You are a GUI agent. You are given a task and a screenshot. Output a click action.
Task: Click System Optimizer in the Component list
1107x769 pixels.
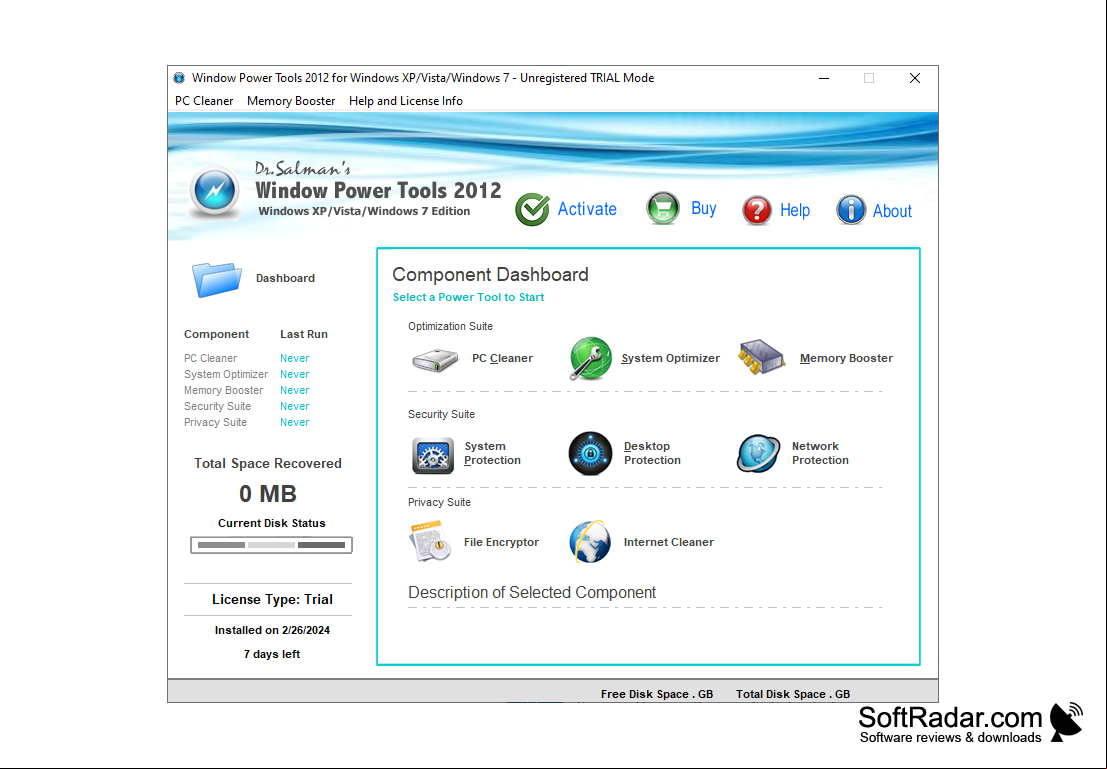[x=226, y=374]
